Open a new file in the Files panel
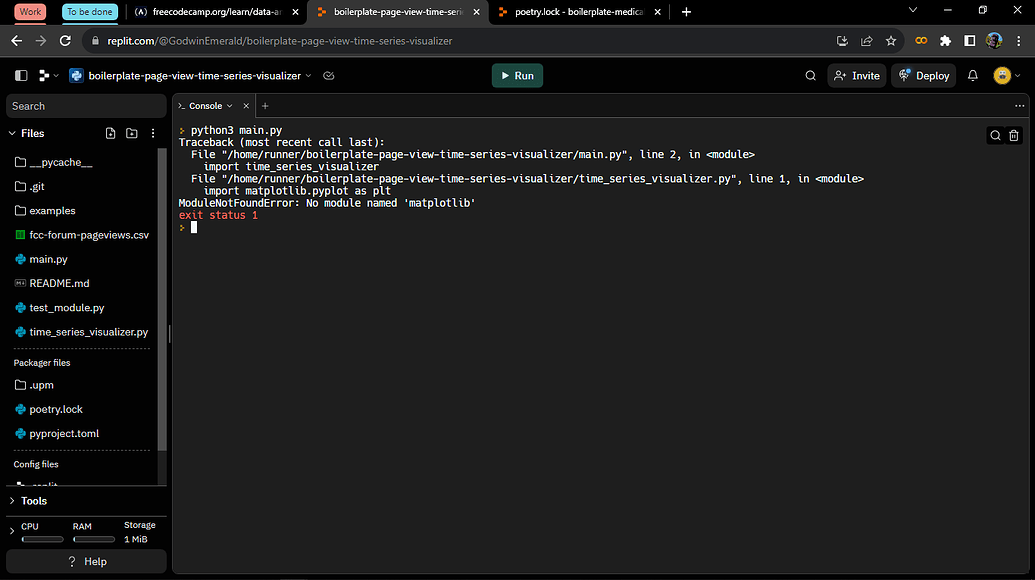Viewport: 1035px width, 580px height. click(x=111, y=133)
